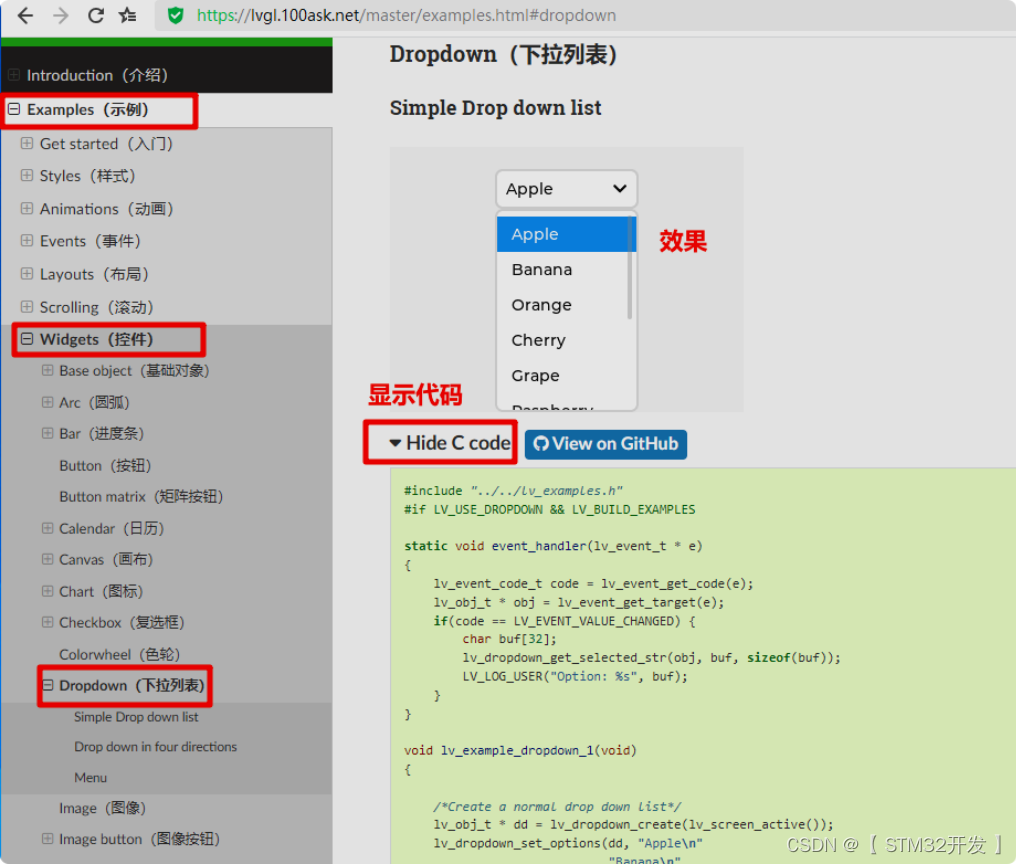1016x864 pixels.
Task: Open Button matrix (矩阵按钮) page
Action: click(141, 496)
